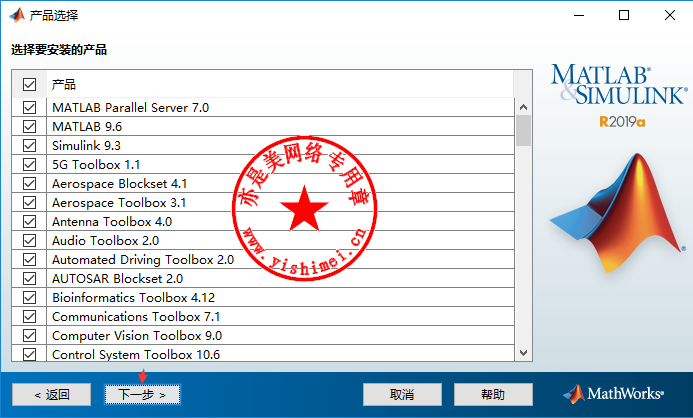
Task: Uncheck Aerospace Toolbox 3.1 checkbox
Action: click(29, 202)
